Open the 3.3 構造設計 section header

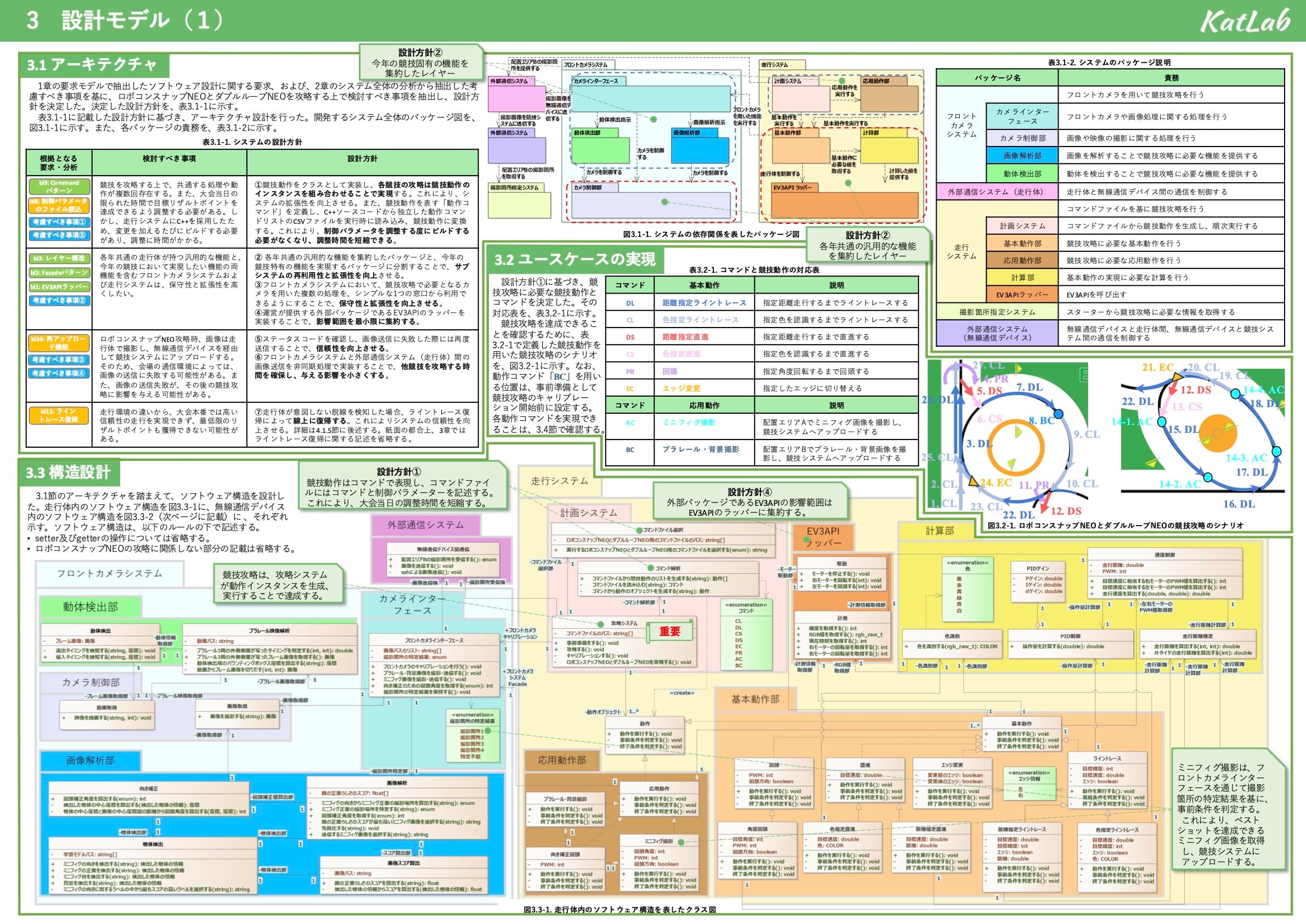68,473
